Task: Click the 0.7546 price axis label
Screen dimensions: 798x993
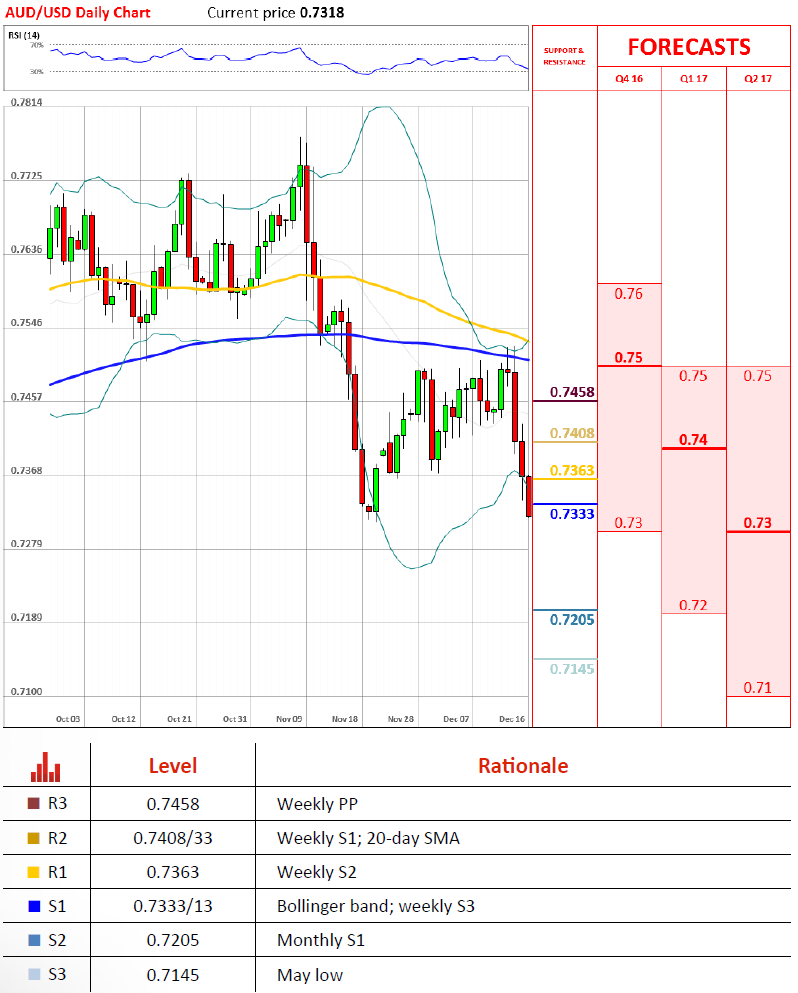Action: (27, 323)
